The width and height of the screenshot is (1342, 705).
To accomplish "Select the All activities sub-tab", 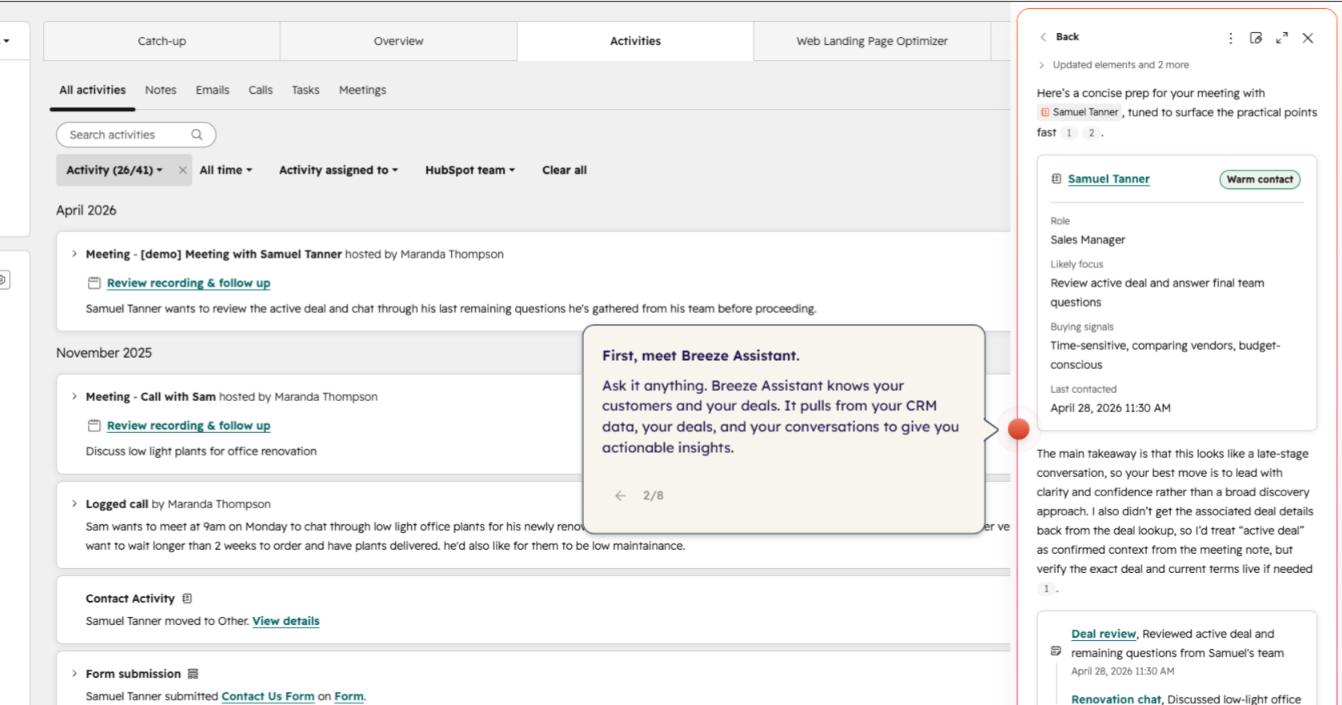I will 92,90.
